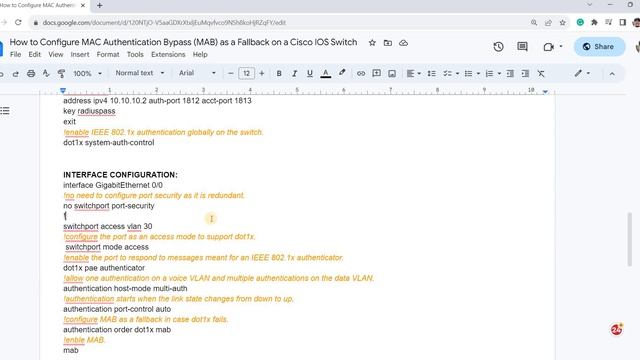Decrease font size with minus button

pyautogui.click(x=231, y=73)
